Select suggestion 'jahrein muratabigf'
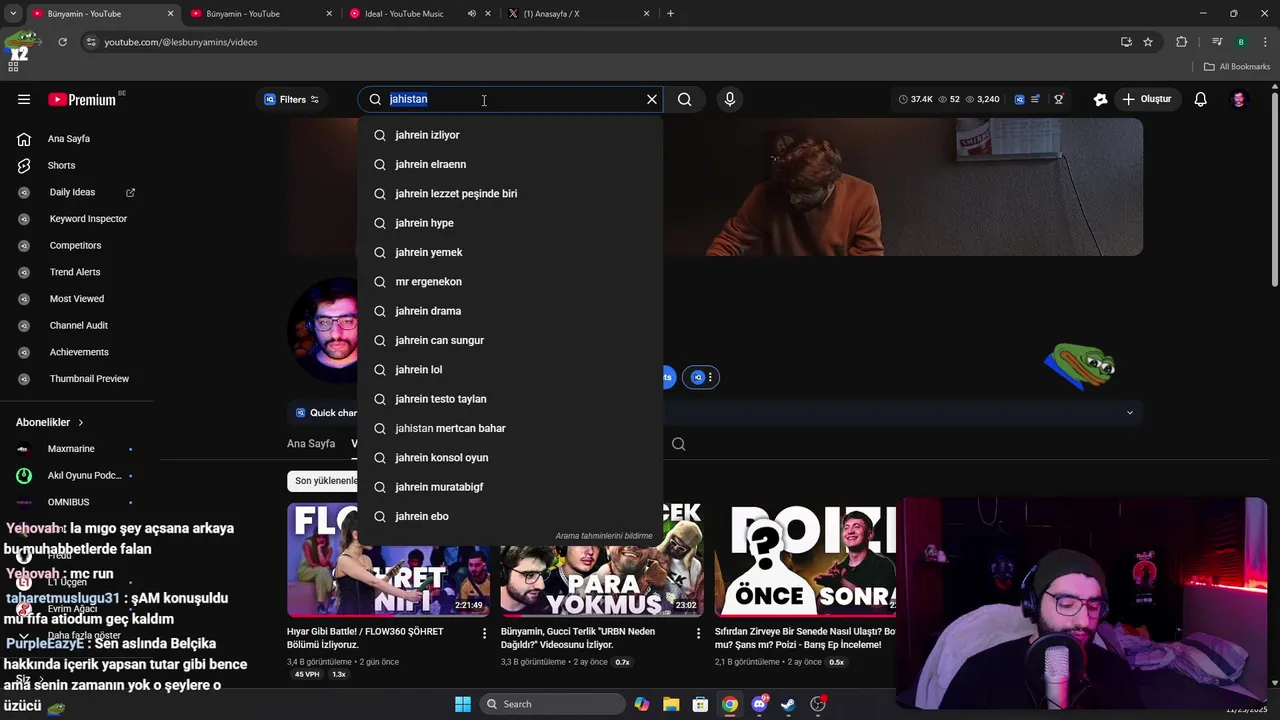This screenshot has width=1280, height=720. pos(510,487)
